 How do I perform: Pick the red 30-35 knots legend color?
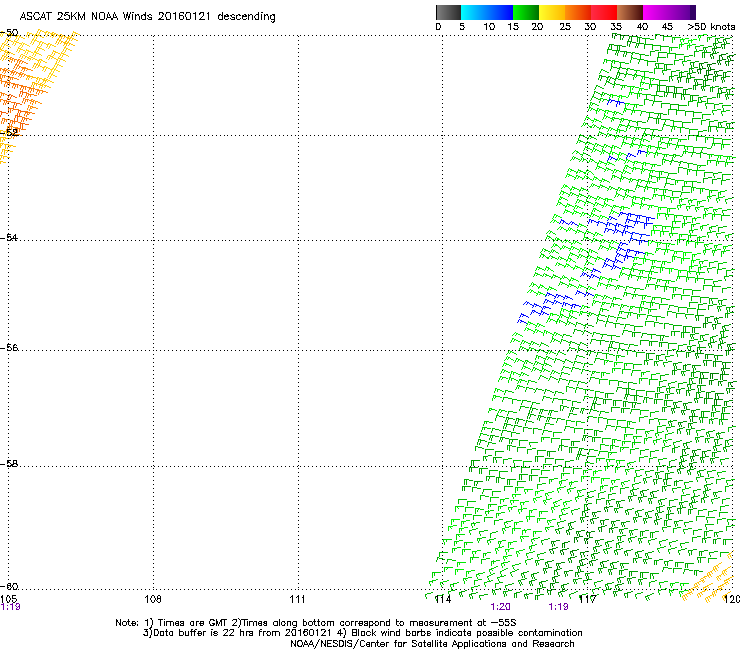[x=604, y=12]
